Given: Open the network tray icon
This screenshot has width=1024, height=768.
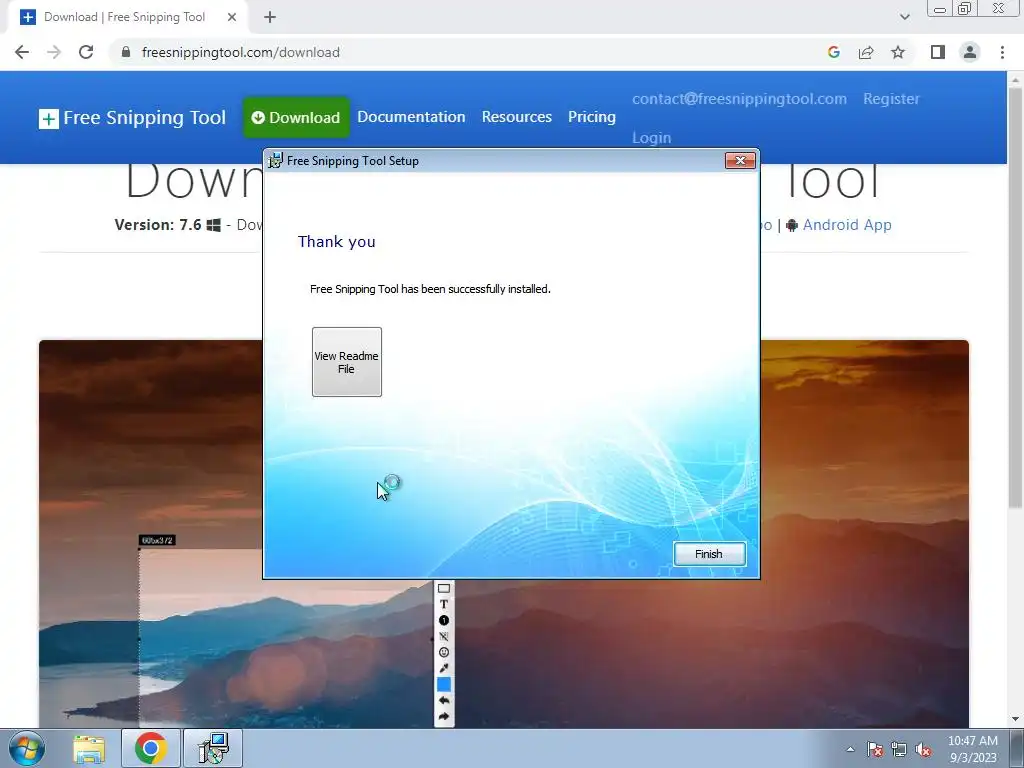Looking at the screenshot, I should coord(899,749).
